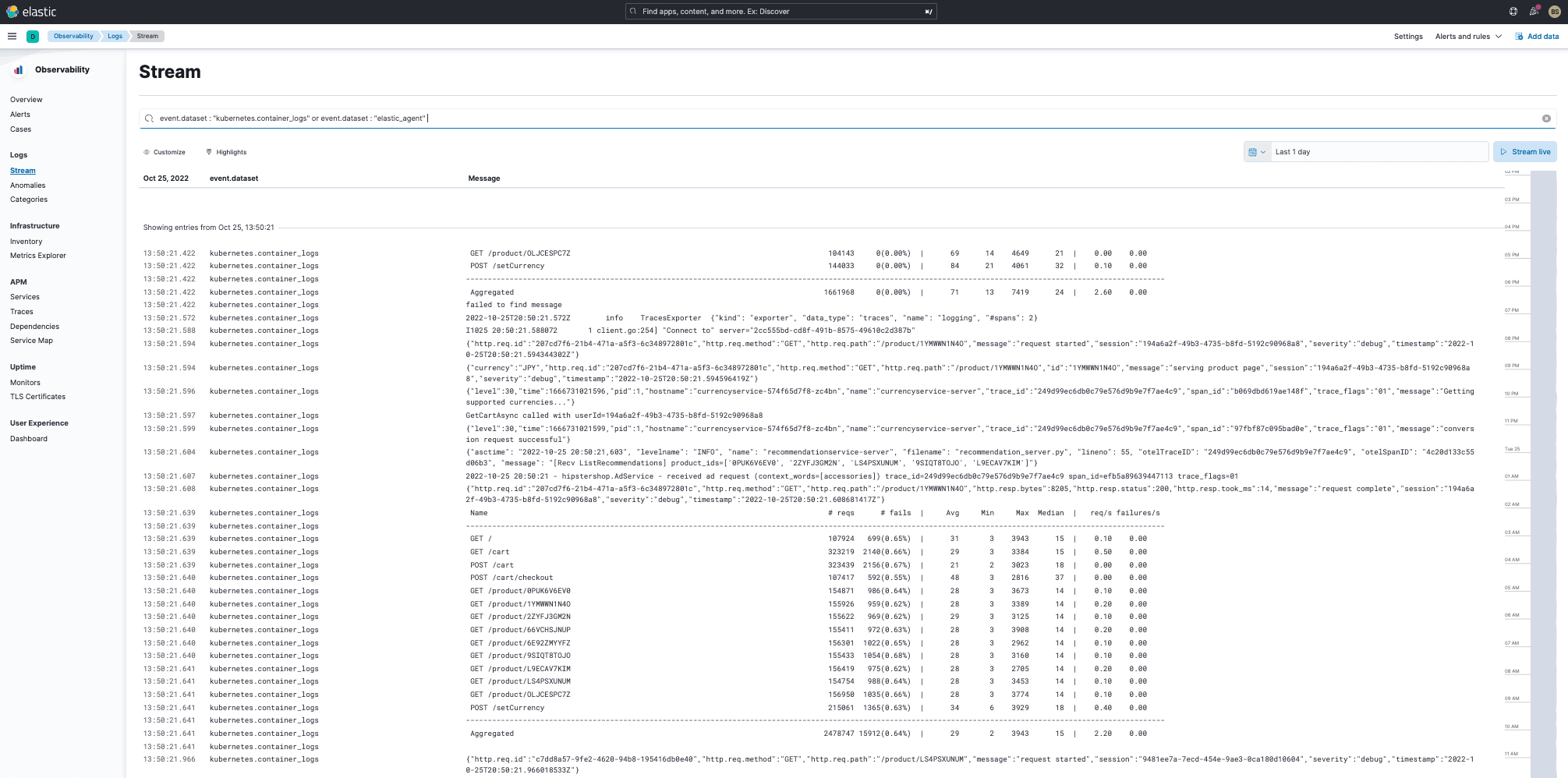Open the newsfeed notifications icon
Screen dimensions: 1568x778
coord(1534,12)
